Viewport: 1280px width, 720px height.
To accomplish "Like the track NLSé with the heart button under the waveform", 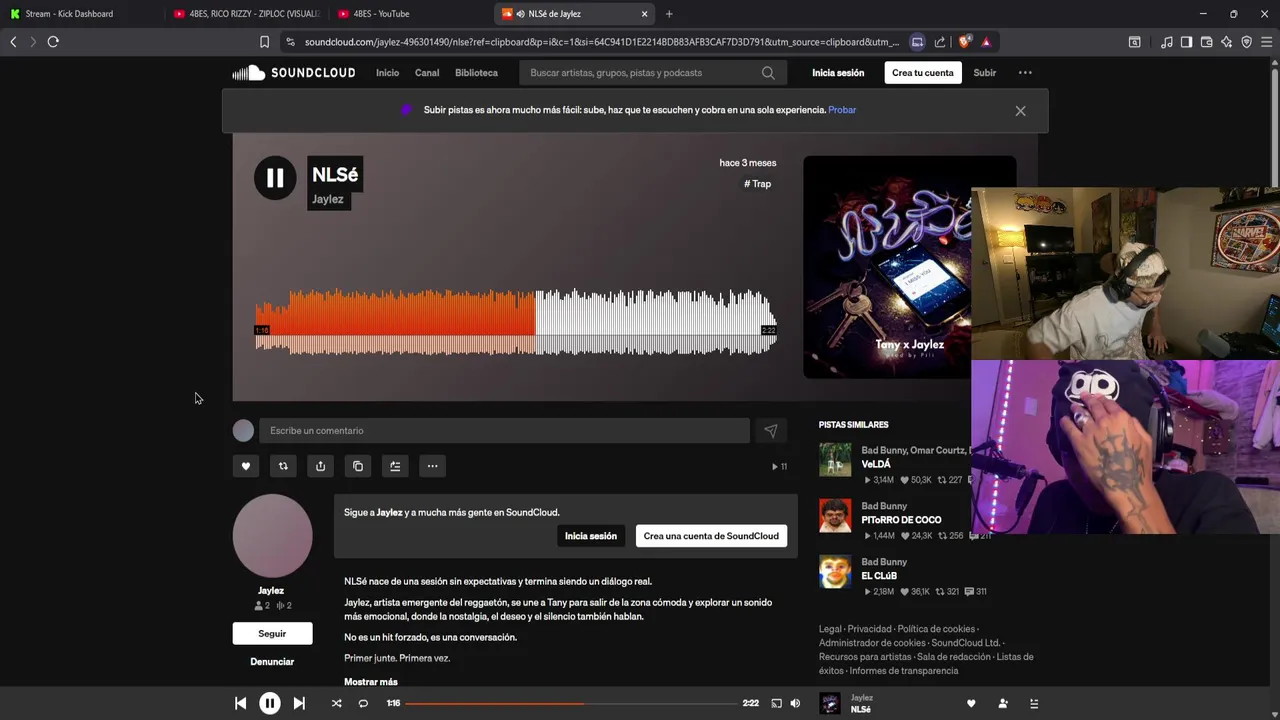I will point(246,466).
